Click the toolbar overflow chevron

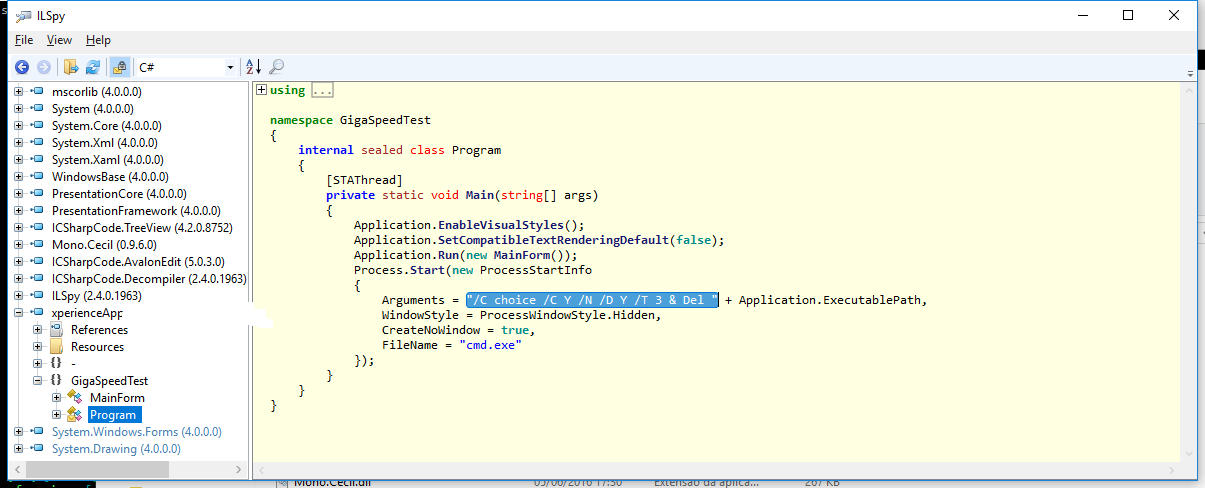(x=1189, y=73)
